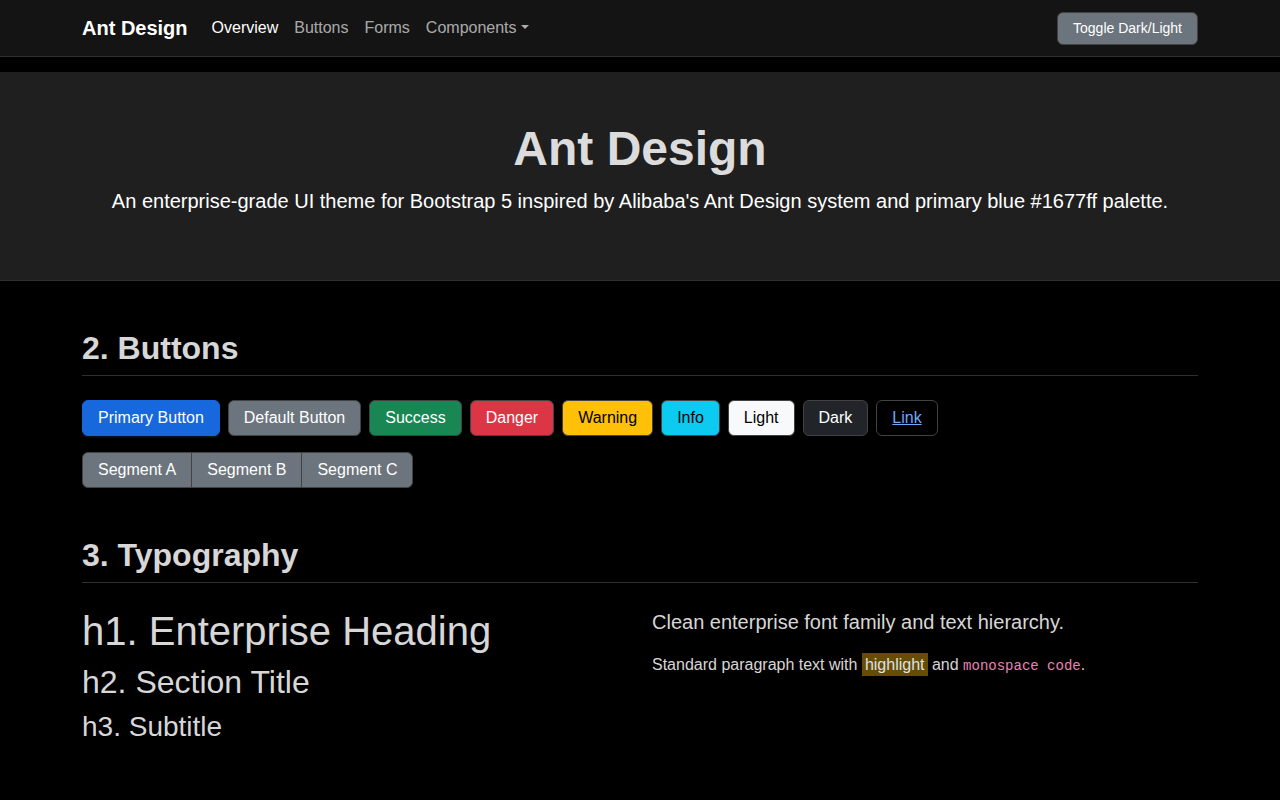
Task: Click the 'h2. Section Title' text
Action: click(x=196, y=682)
